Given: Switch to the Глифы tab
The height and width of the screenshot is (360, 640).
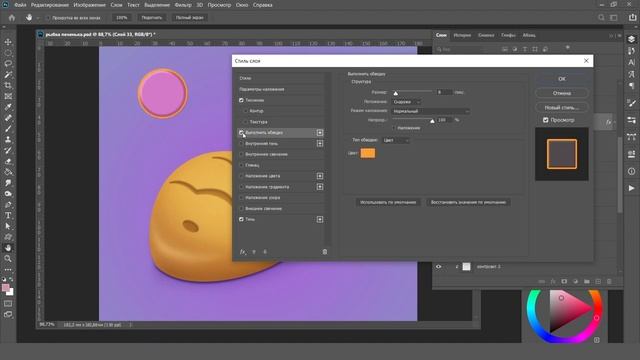Looking at the screenshot, I should point(508,36).
